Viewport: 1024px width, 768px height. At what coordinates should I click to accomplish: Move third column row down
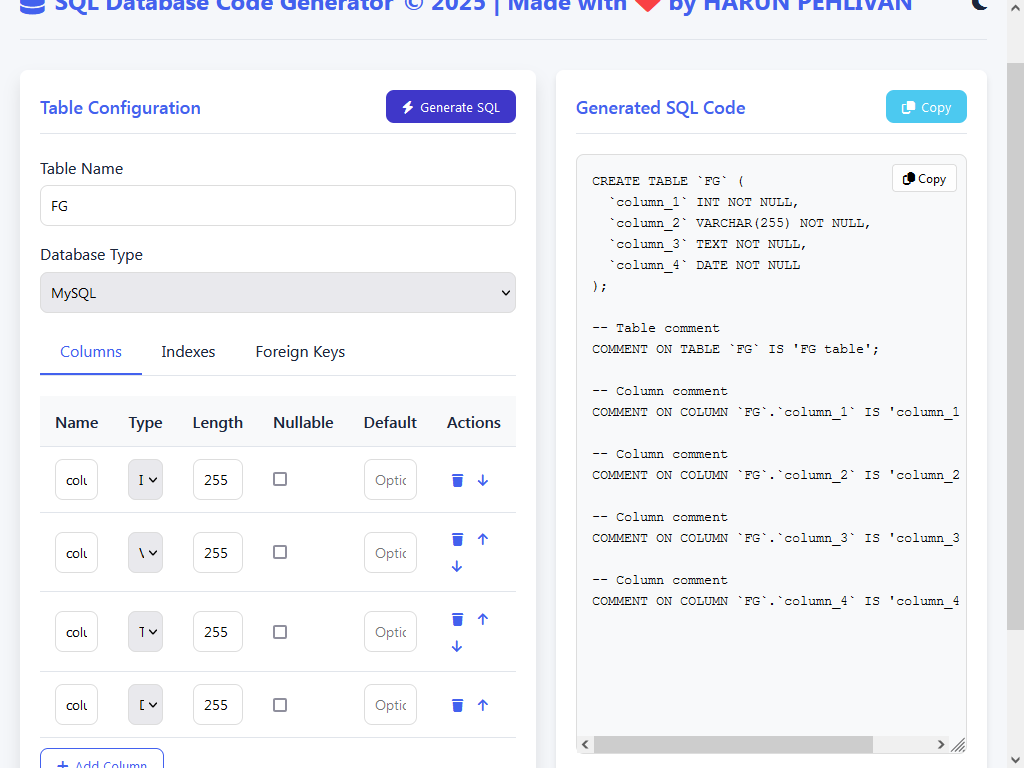coord(456,646)
